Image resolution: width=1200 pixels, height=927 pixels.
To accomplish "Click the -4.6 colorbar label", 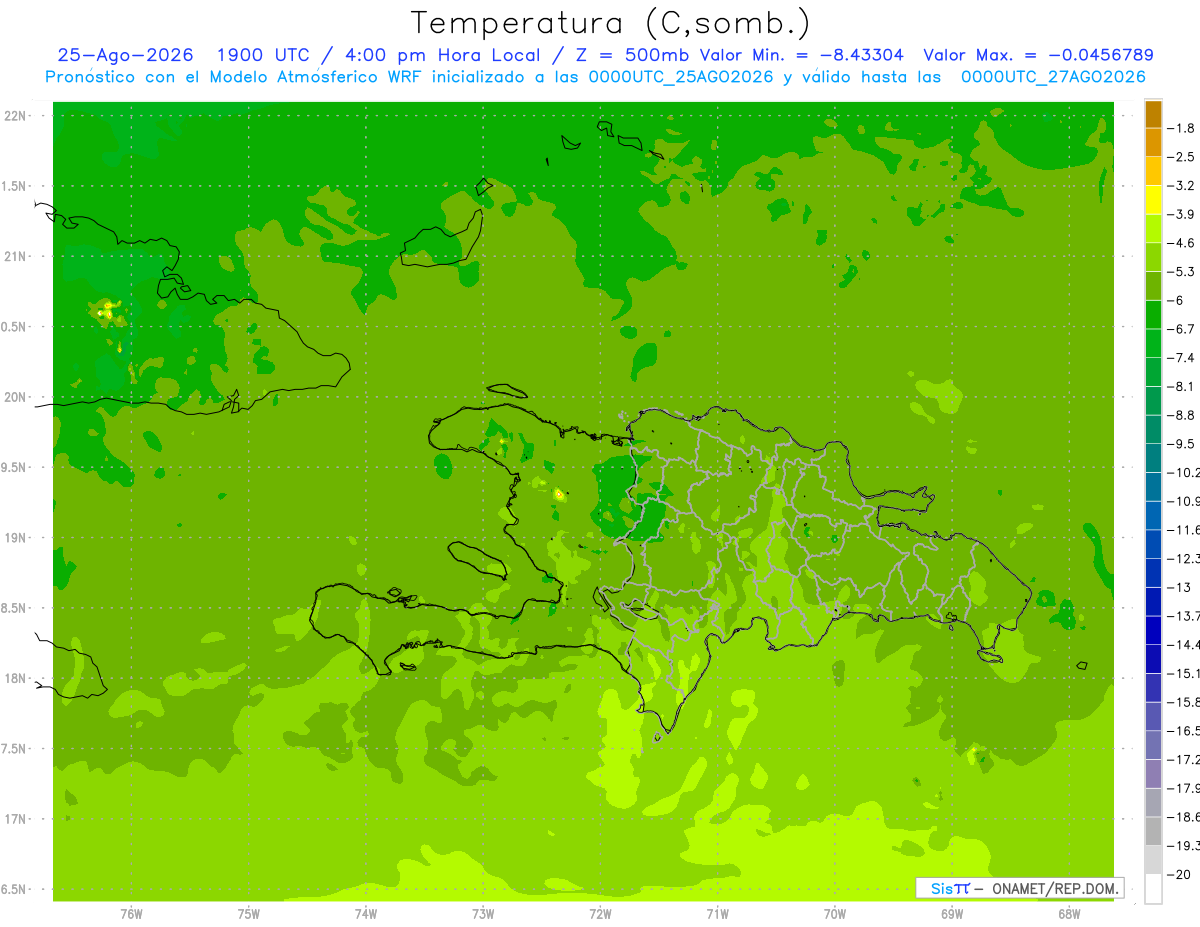I will (x=1181, y=243).
